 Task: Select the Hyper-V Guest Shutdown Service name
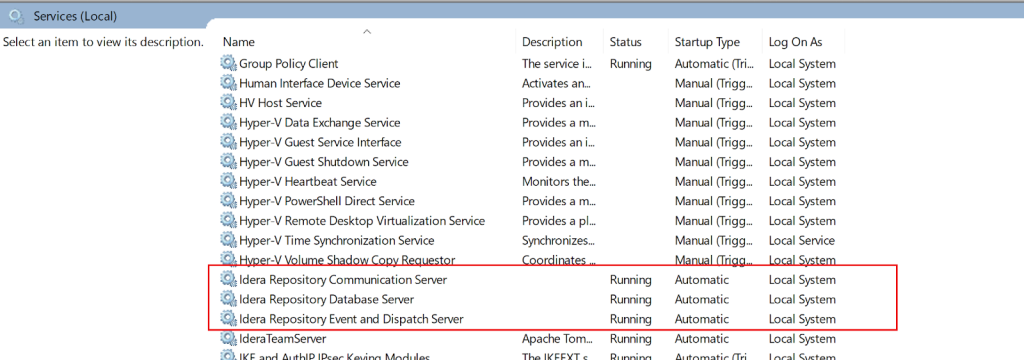pyautogui.click(x=323, y=162)
